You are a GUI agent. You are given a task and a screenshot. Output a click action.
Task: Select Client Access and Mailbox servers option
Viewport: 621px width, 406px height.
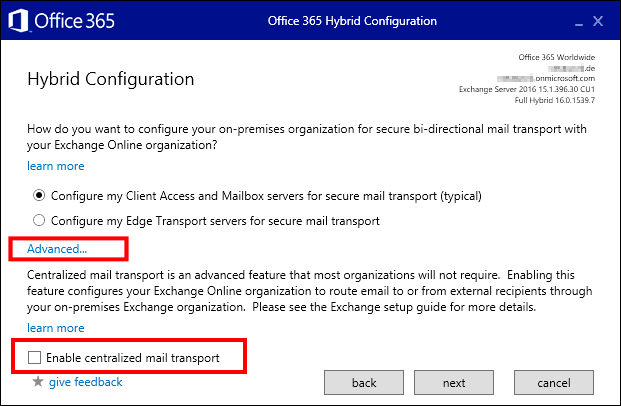[x=39, y=196]
